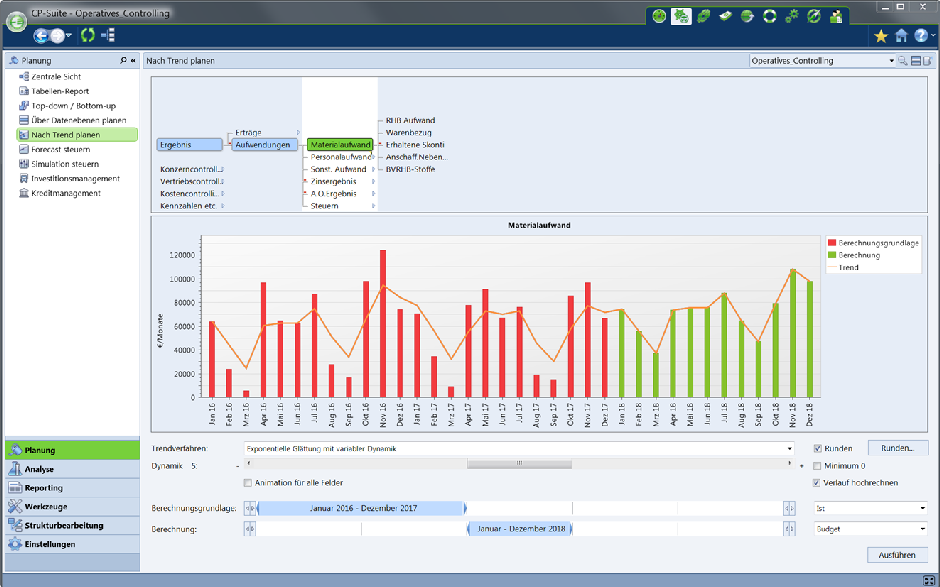Screen dimensions: 940x587
Task: Click the Warenbezug node
Action: [408, 133]
